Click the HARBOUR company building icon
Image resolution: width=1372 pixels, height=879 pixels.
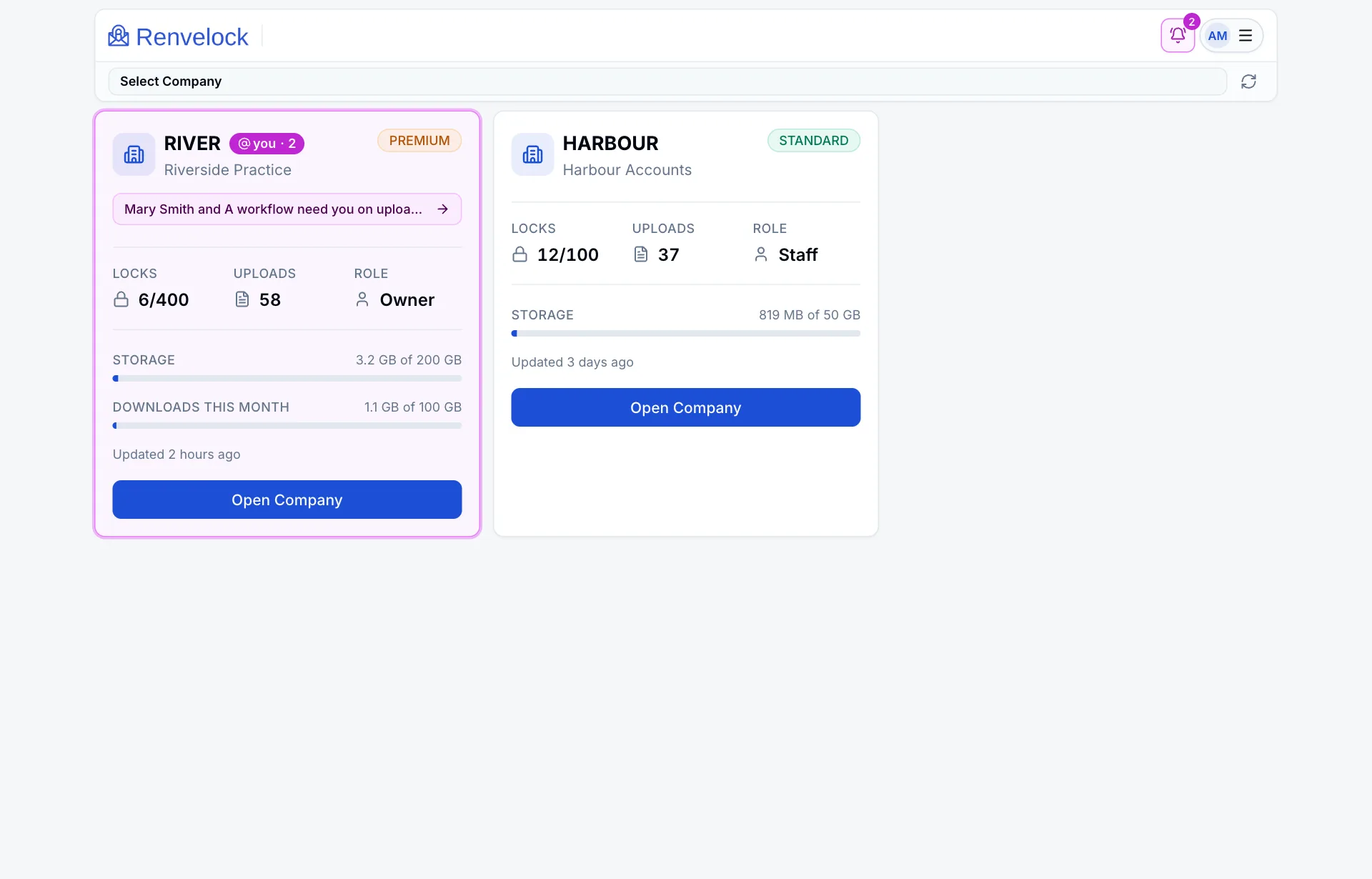click(x=532, y=154)
